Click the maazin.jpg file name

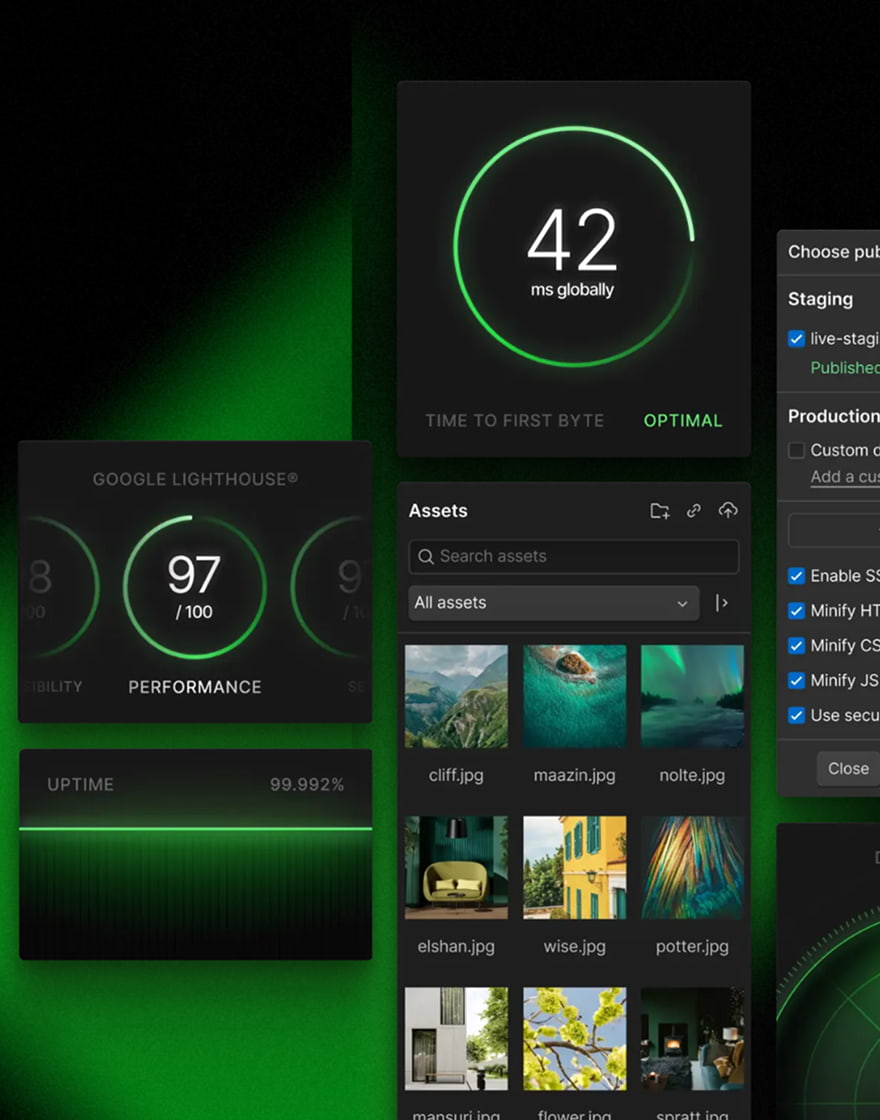tap(574, 775)
